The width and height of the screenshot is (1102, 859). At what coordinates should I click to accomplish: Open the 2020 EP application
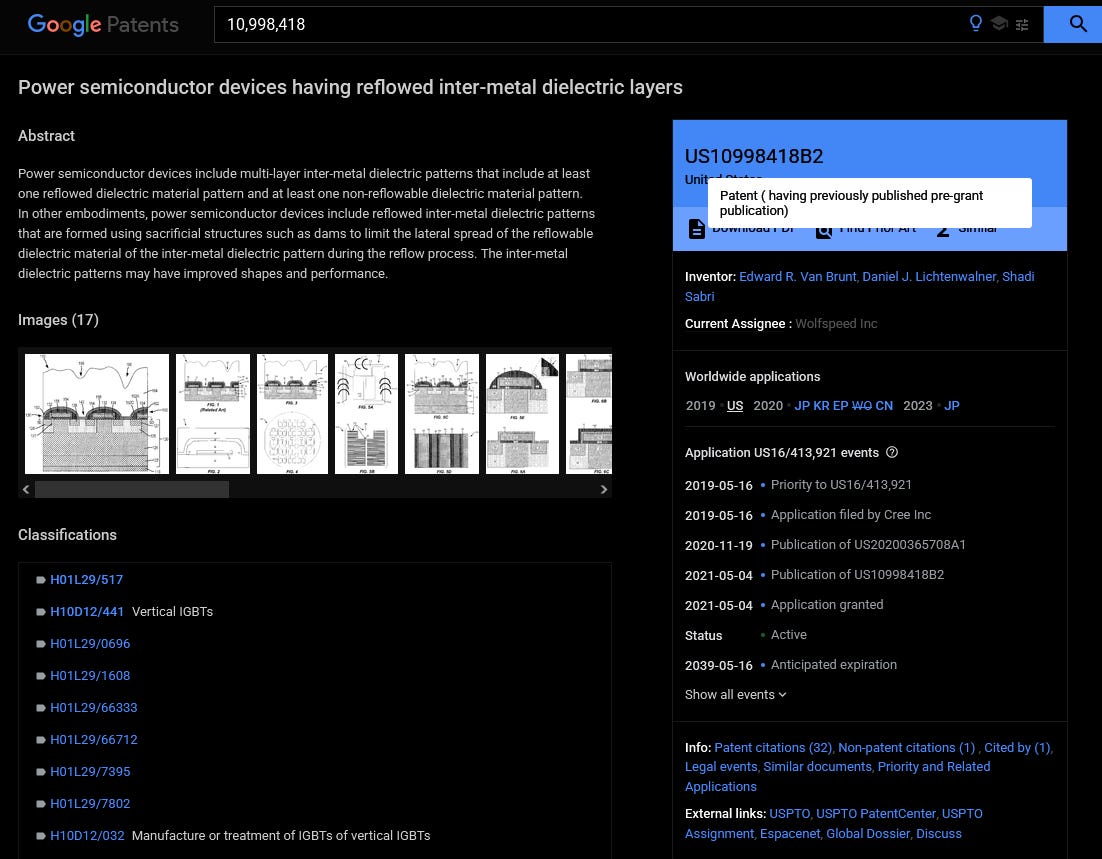[841, 406]
